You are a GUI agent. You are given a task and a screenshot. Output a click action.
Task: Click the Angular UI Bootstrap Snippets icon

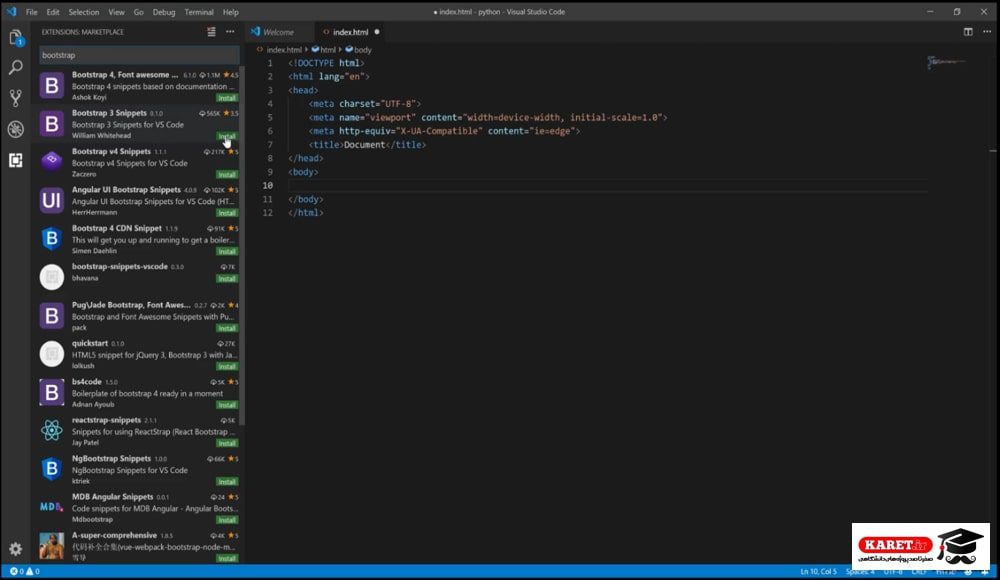click(52, 200)
